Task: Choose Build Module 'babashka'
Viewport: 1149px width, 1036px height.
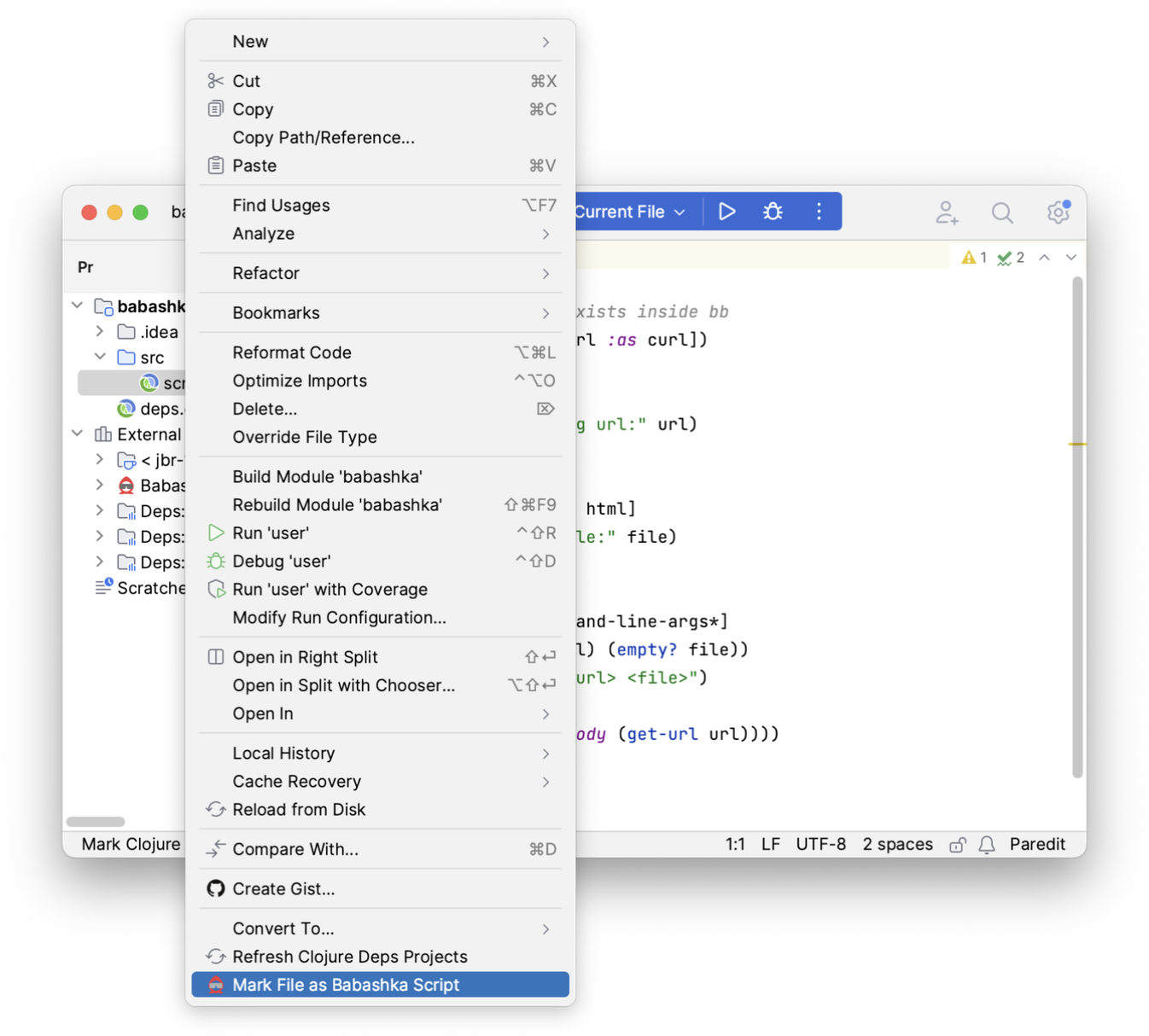Action: 380,476
